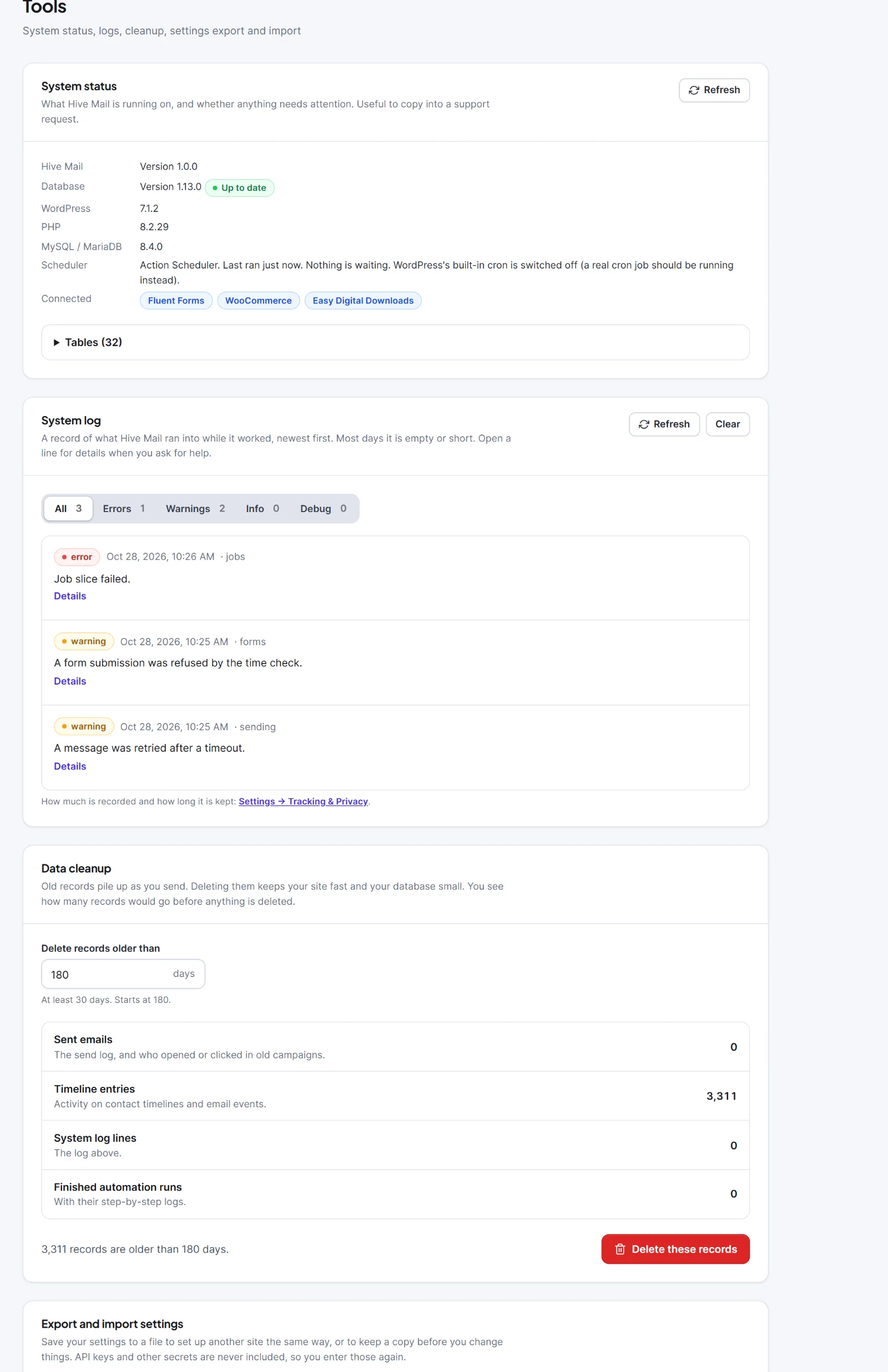Show the Warnings log filter tab
This screenshot has height=1372, width=888.
point(195,508)
